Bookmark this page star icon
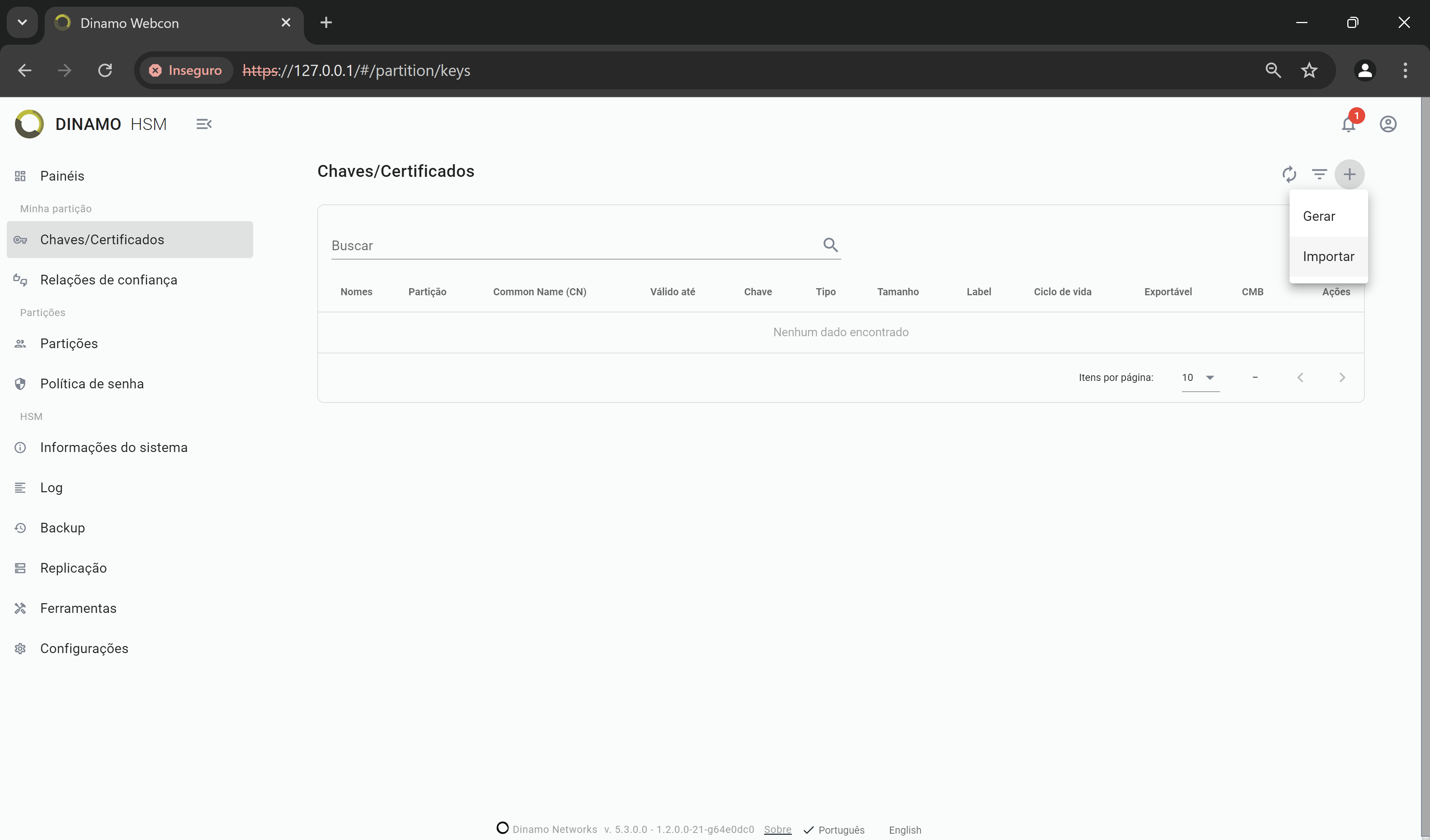The image size is (1430, 840). (1309, 70)
